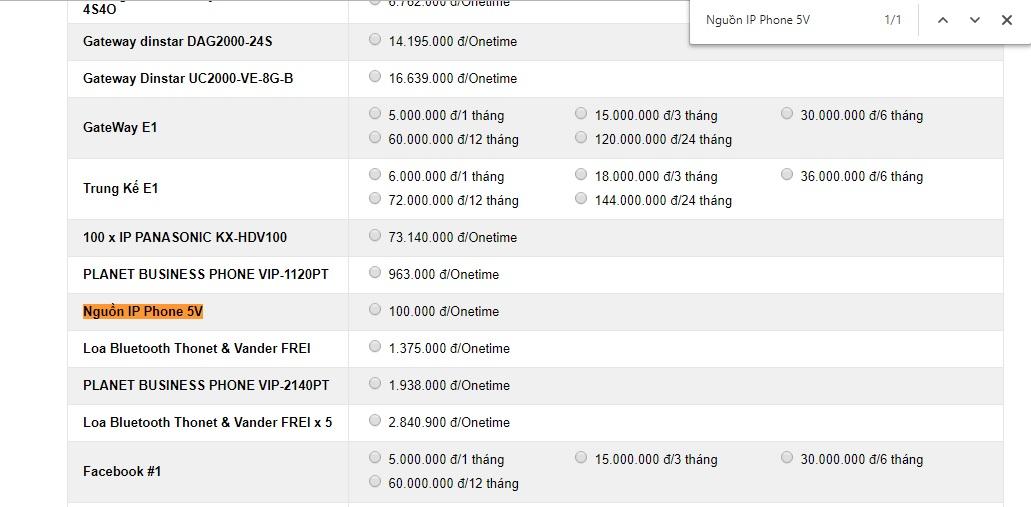Select Trung Kế E1 6.000.000 đ/1 tháng
Image resolution: width=1031 pixels, height=507 pixels.
click(x=375, y=174)
